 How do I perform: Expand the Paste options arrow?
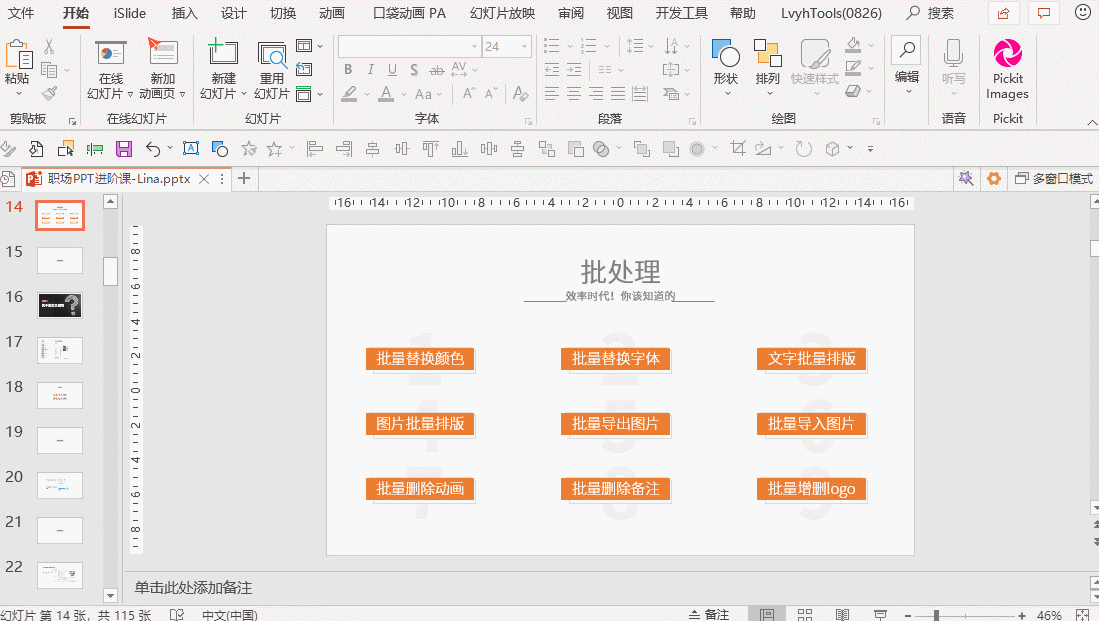18,94
